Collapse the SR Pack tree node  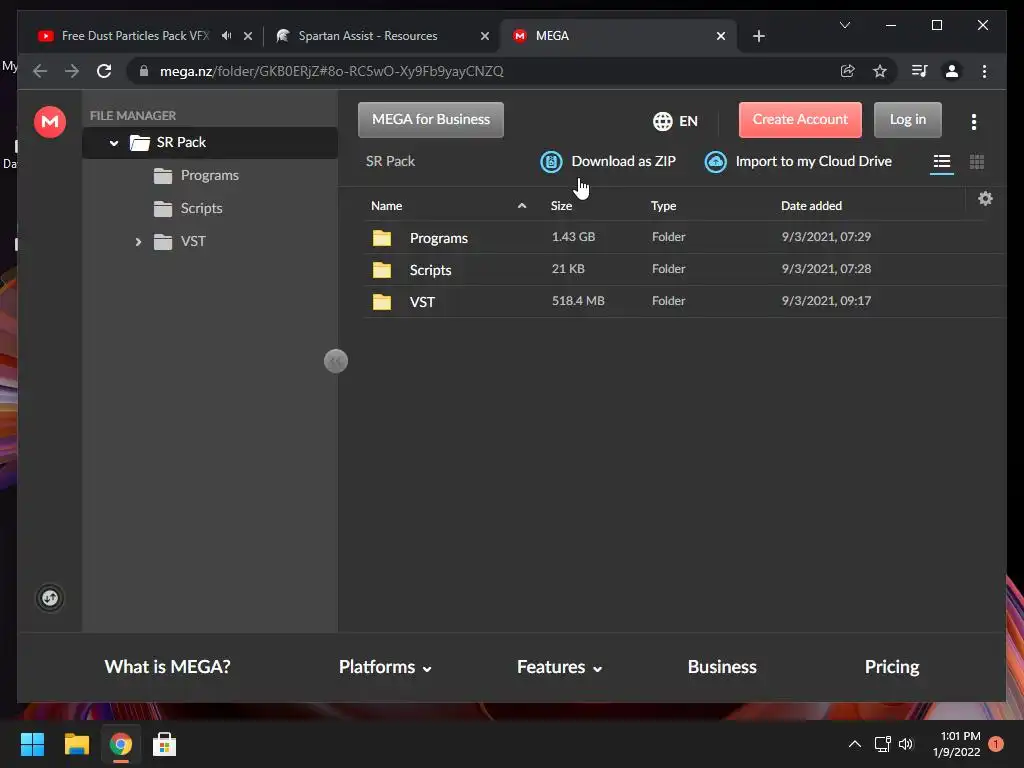click(114, 142)
